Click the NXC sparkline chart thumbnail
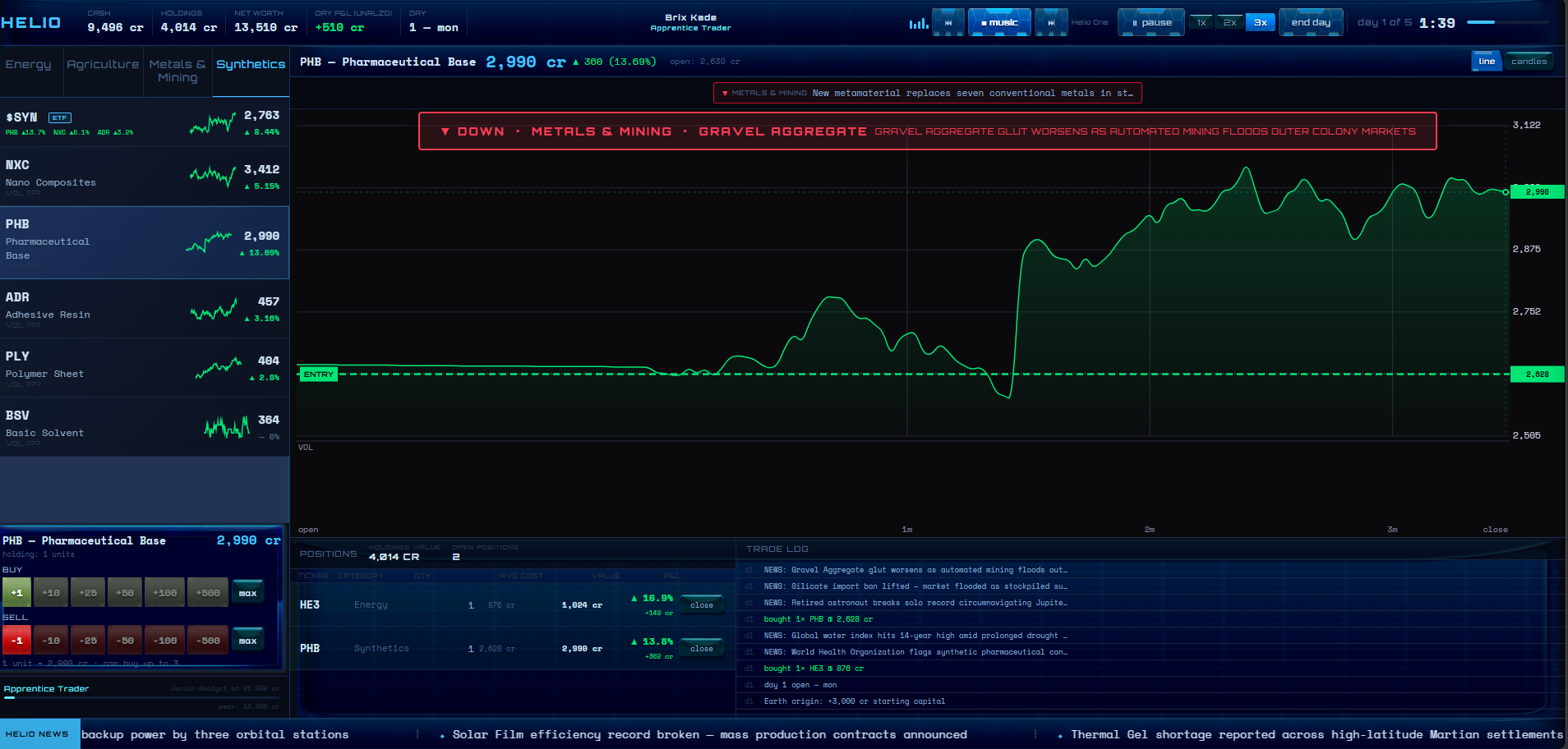 coord(212,175)
